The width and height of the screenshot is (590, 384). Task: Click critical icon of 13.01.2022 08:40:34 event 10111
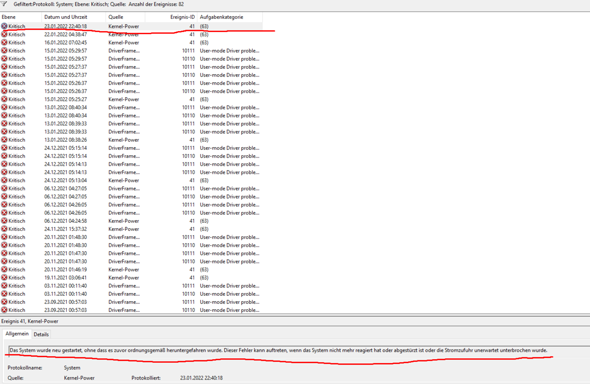point(4,107)
